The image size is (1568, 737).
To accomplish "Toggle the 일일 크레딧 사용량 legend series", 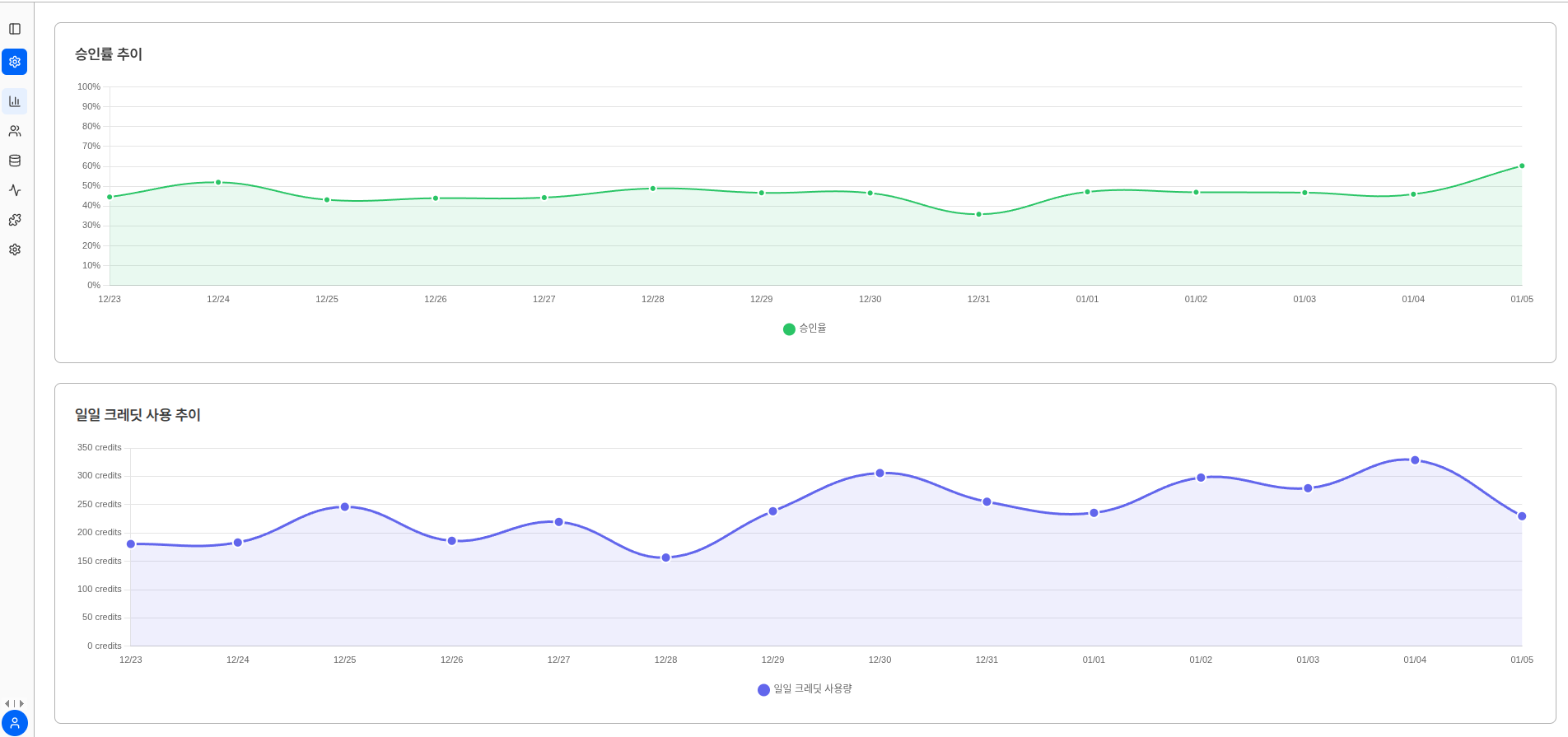I will click(x=805, y=689).
